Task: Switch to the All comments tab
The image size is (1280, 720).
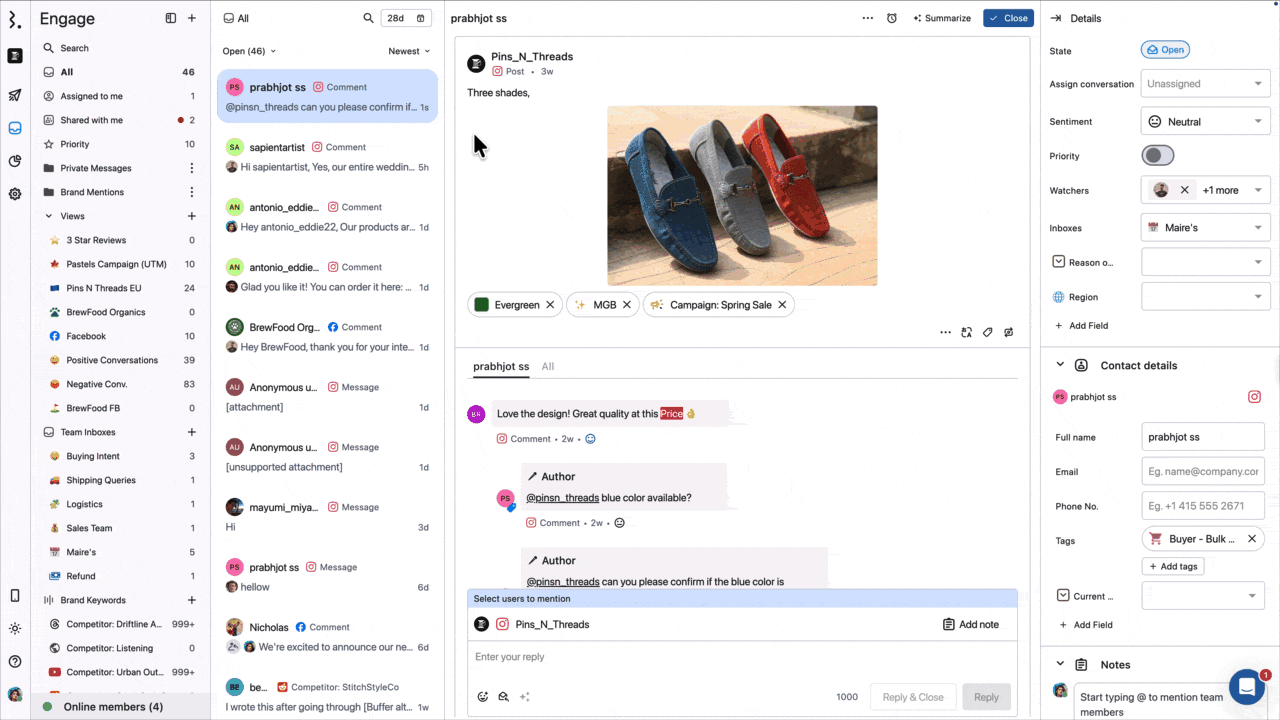Action: (x=548, y=366)
